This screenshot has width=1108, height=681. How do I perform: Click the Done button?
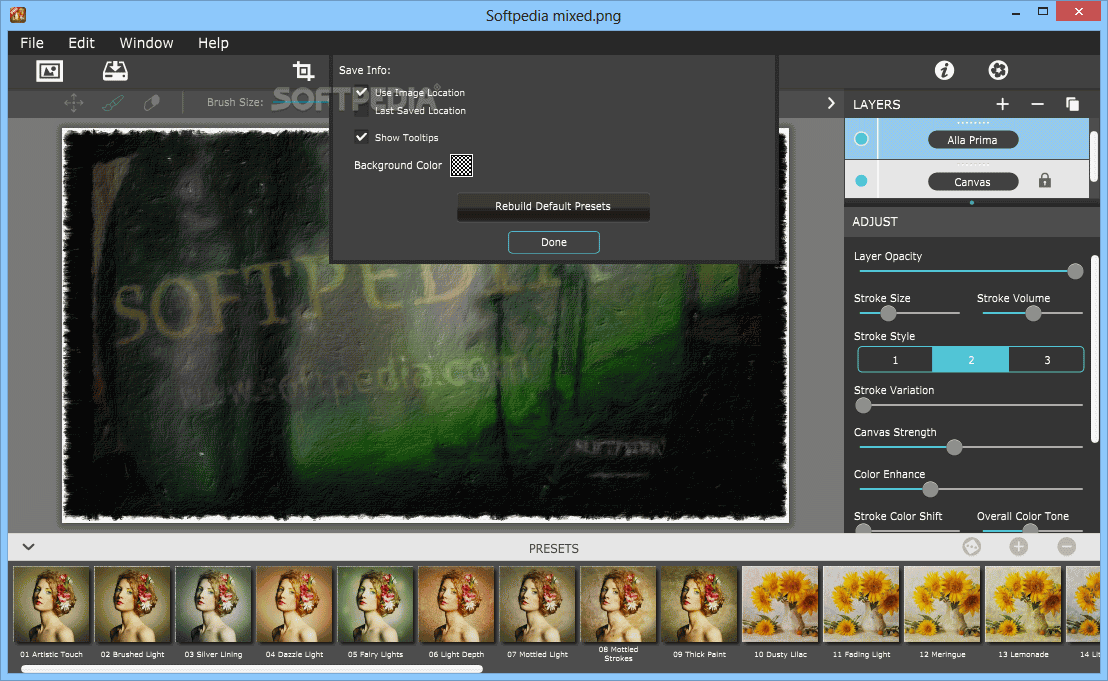(554, 242)
